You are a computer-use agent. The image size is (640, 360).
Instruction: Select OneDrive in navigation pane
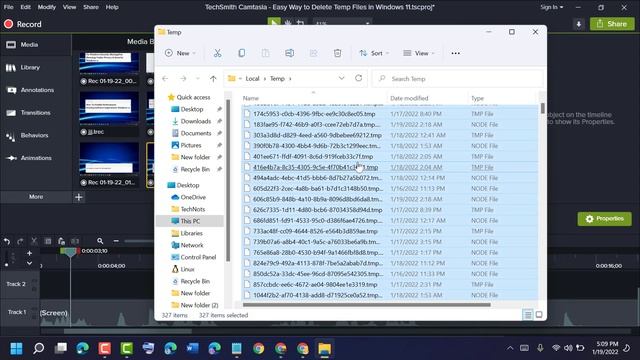(193, 197)
